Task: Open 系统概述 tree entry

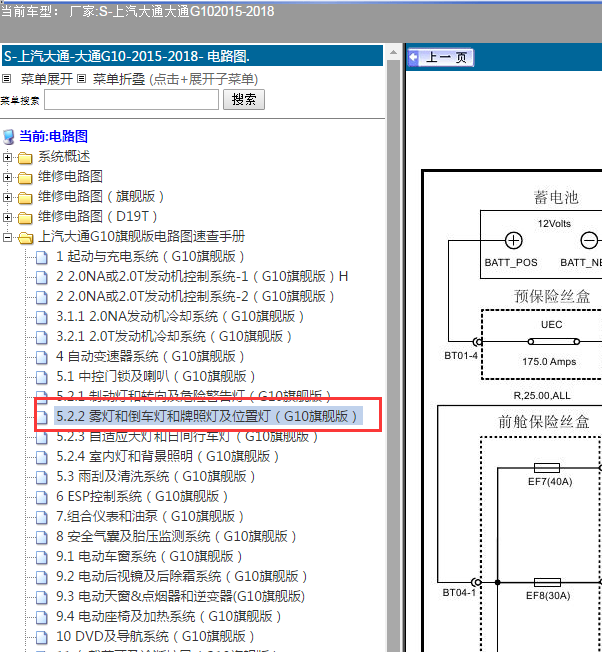Action: coord(64,157)
